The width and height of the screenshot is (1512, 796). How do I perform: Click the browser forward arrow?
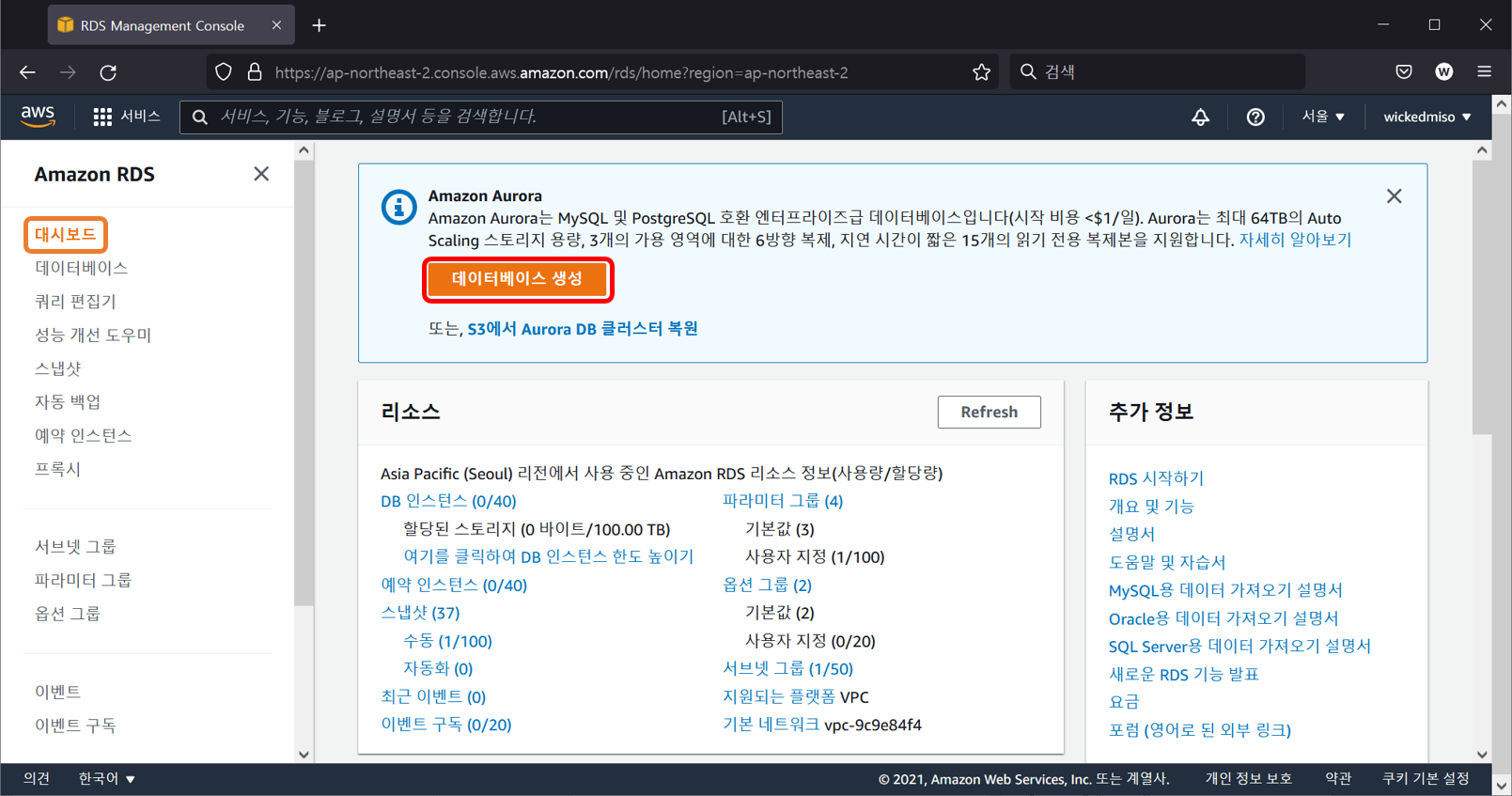[68, 72]
